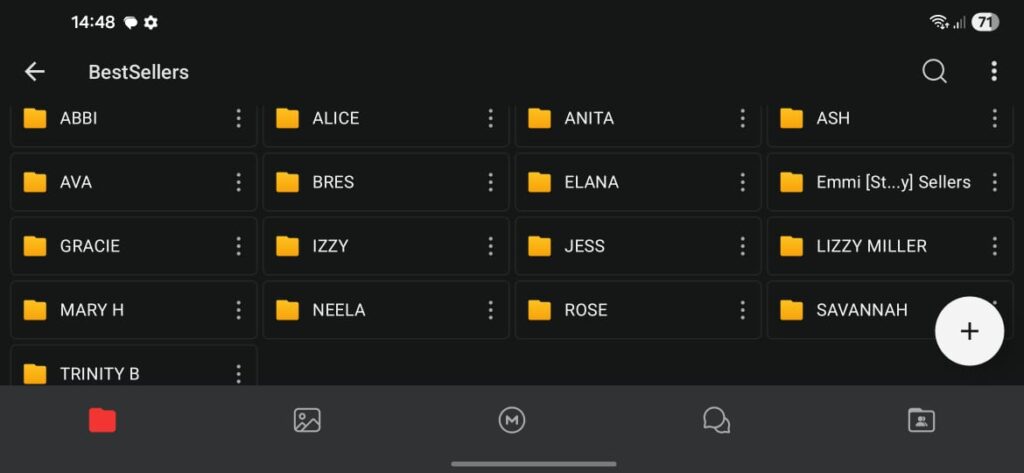Open options for the ABBI folder
1024x473 pixels.
[238, 118]
